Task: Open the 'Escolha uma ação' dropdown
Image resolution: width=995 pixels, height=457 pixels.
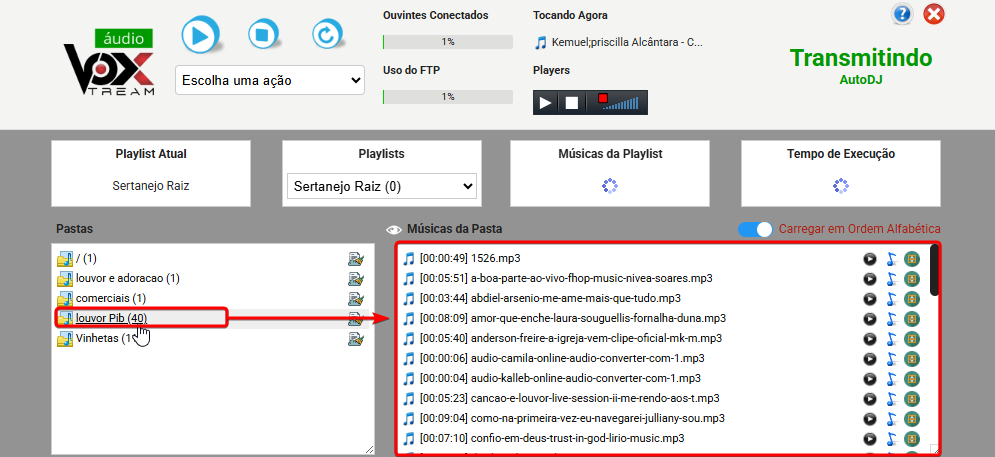Action: coord(271,80)
